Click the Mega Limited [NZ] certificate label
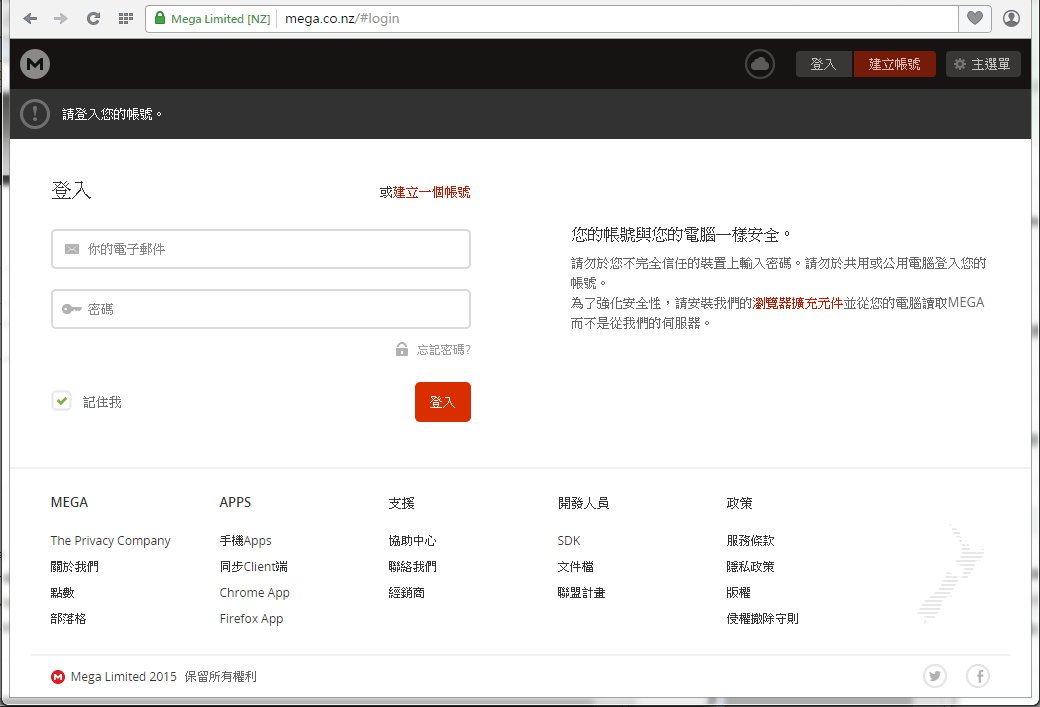Image resolution: width=1040 pixels, height=707 pixels. pyautogui.click(x=220, y=19)
